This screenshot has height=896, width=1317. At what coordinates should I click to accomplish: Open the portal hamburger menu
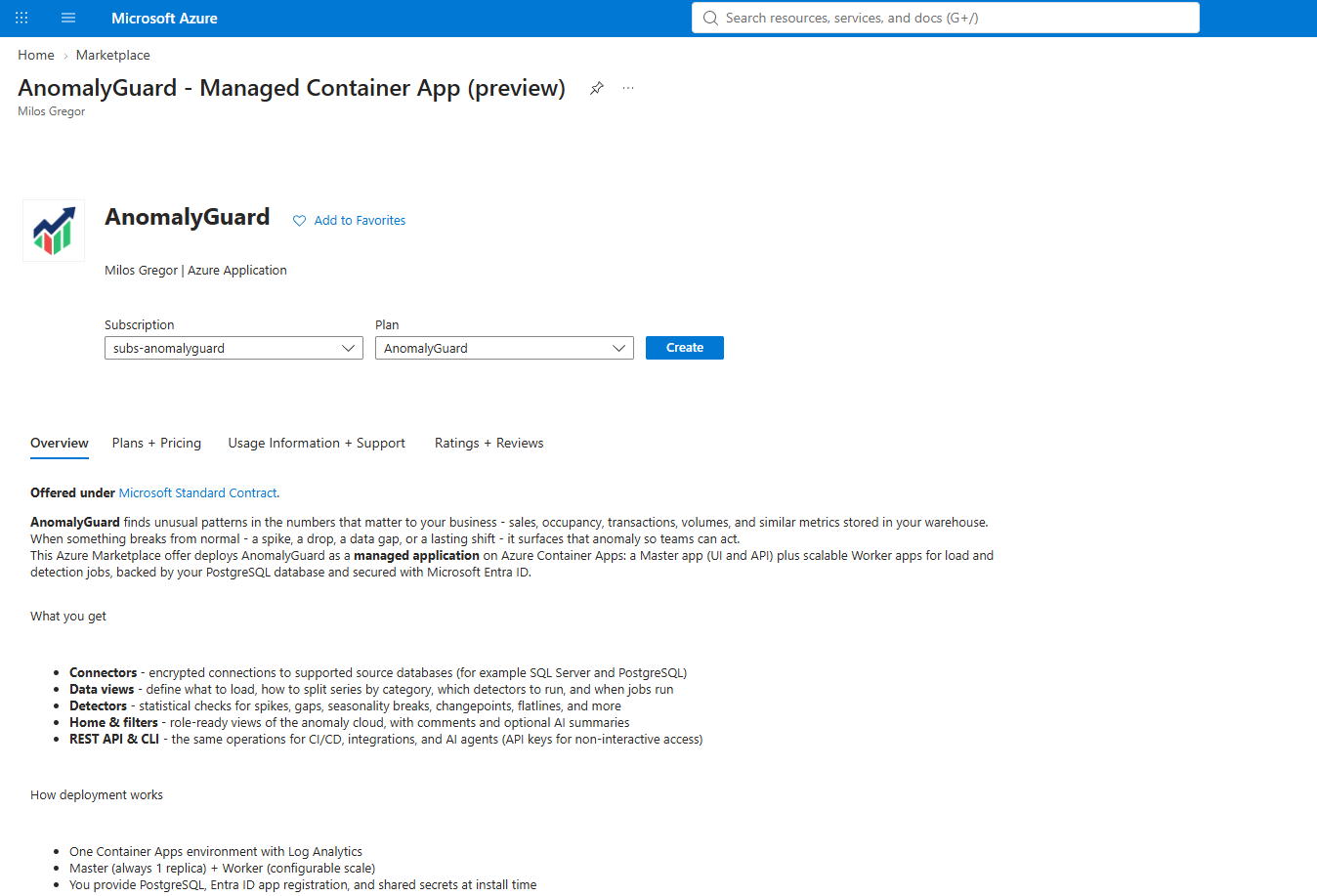coord(68,18)
